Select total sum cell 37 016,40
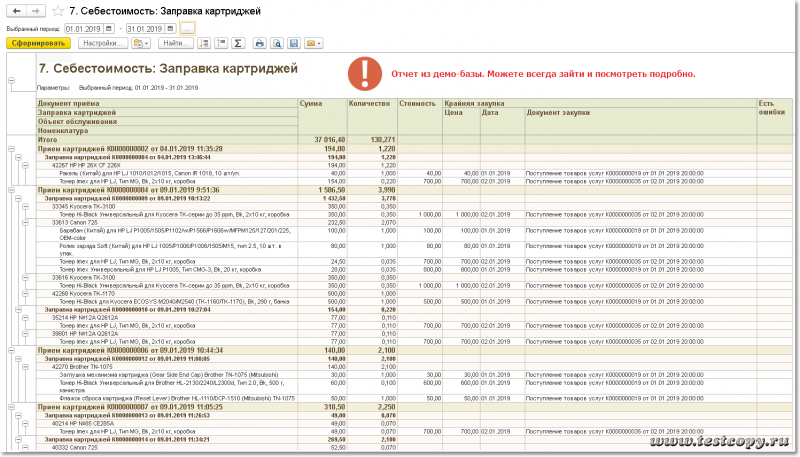This screenshot has height=457, width=800. pos(322,140)
